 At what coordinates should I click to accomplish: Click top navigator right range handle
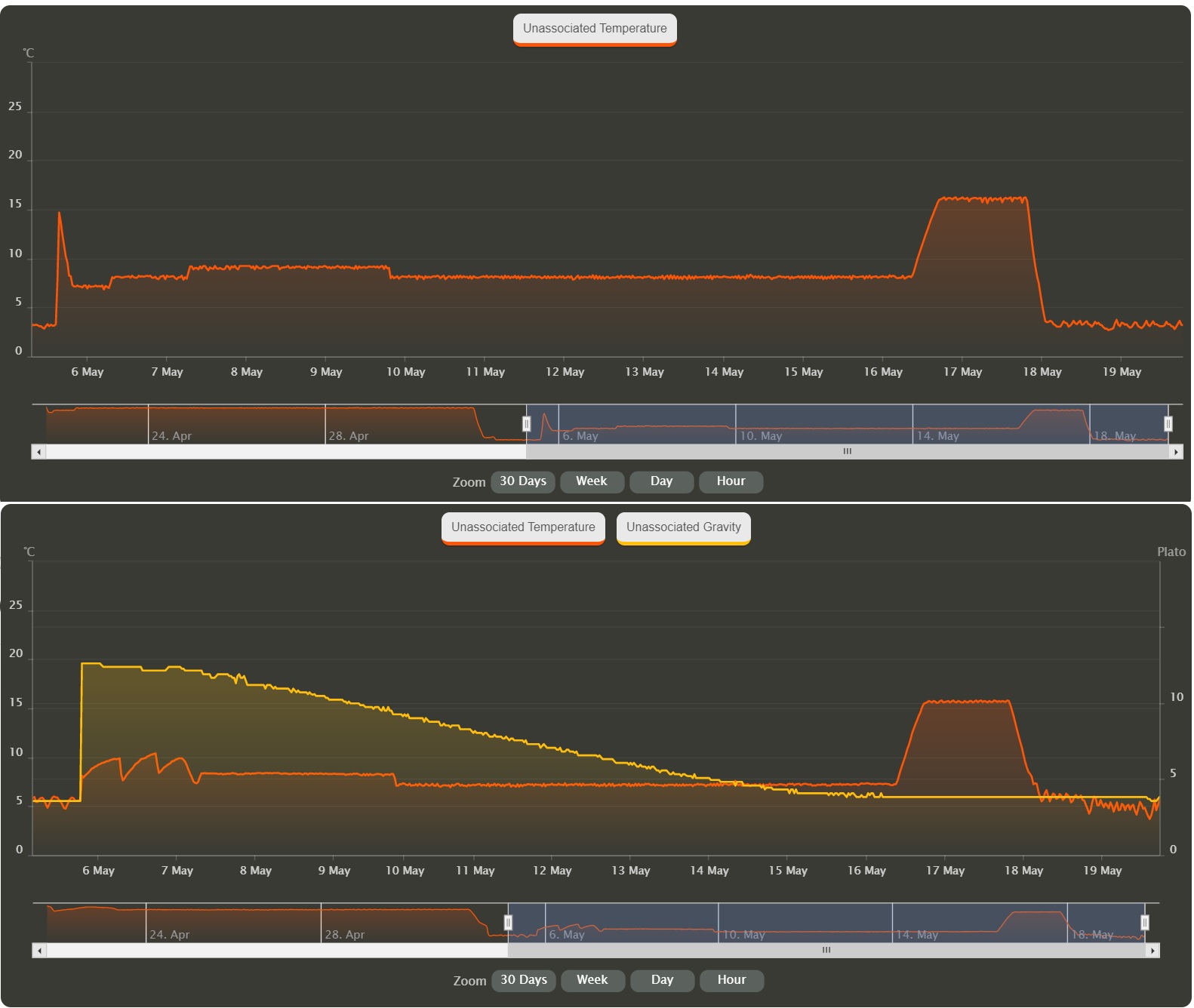1168,424
